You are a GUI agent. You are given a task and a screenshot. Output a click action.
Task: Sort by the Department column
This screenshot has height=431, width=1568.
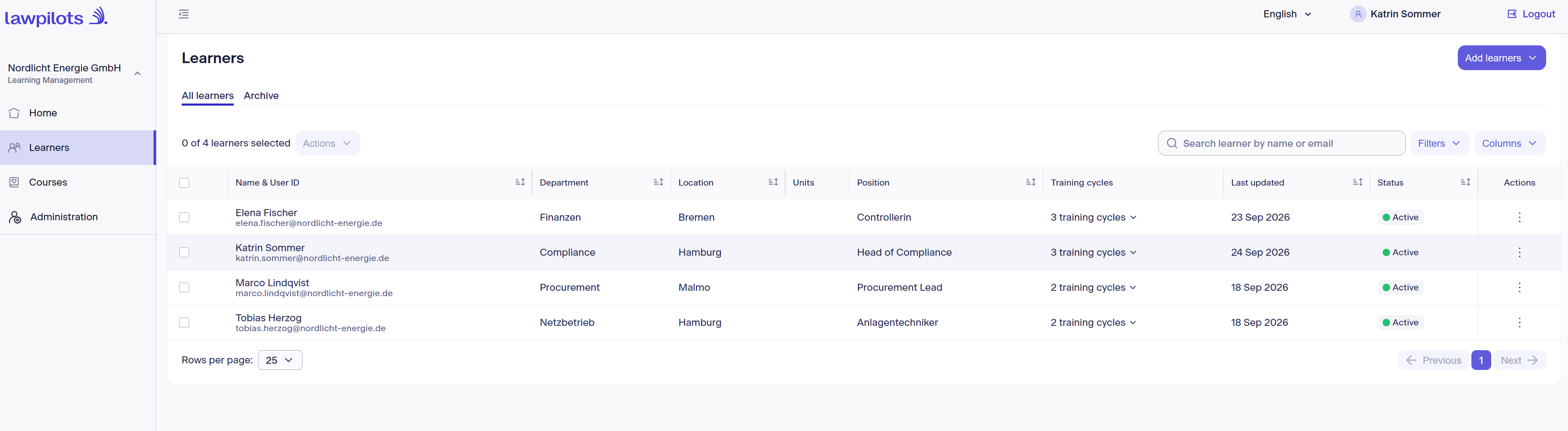click(x=658, y=182)
